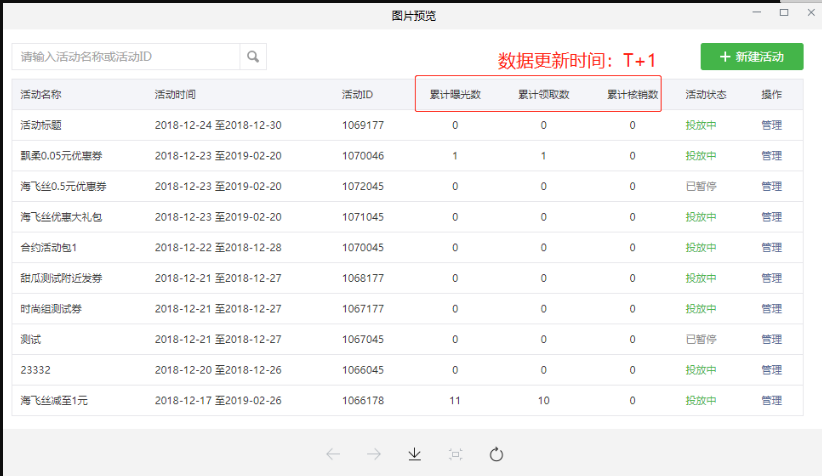Open 管理 for 海飞丝0.5元优惠券 row
This screenshot has height=476, width=822.
pyautogui.click(x=772, y=186)
